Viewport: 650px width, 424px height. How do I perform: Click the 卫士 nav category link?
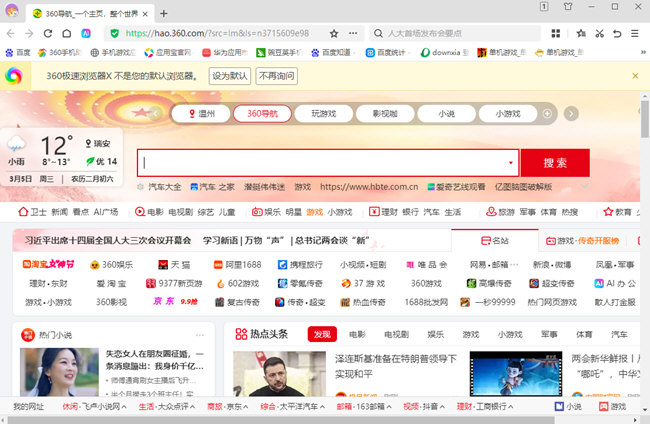[32, 212]
